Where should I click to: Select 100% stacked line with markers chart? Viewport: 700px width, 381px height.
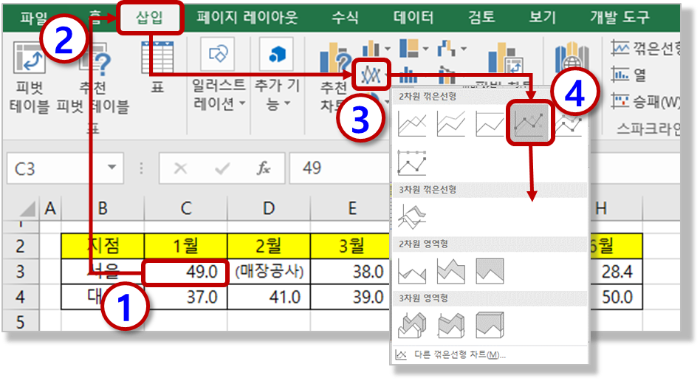click(412, 163)
